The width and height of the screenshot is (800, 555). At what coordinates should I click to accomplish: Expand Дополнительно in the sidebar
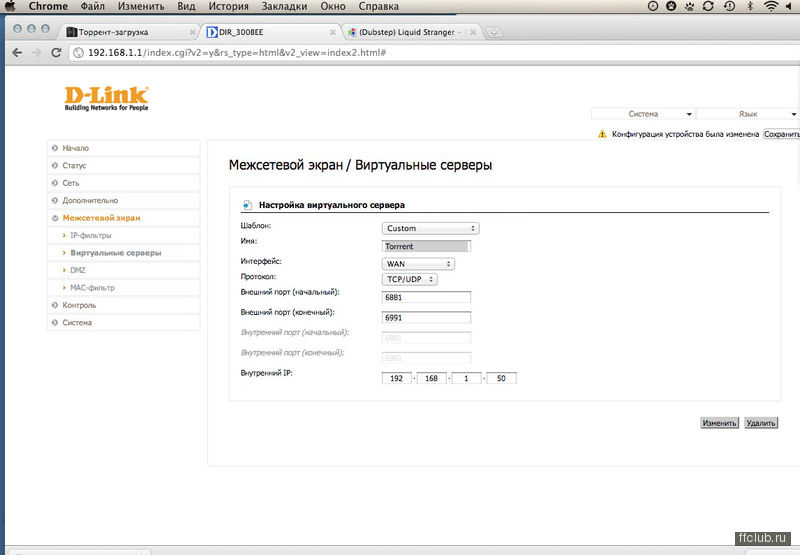point(123,200)
